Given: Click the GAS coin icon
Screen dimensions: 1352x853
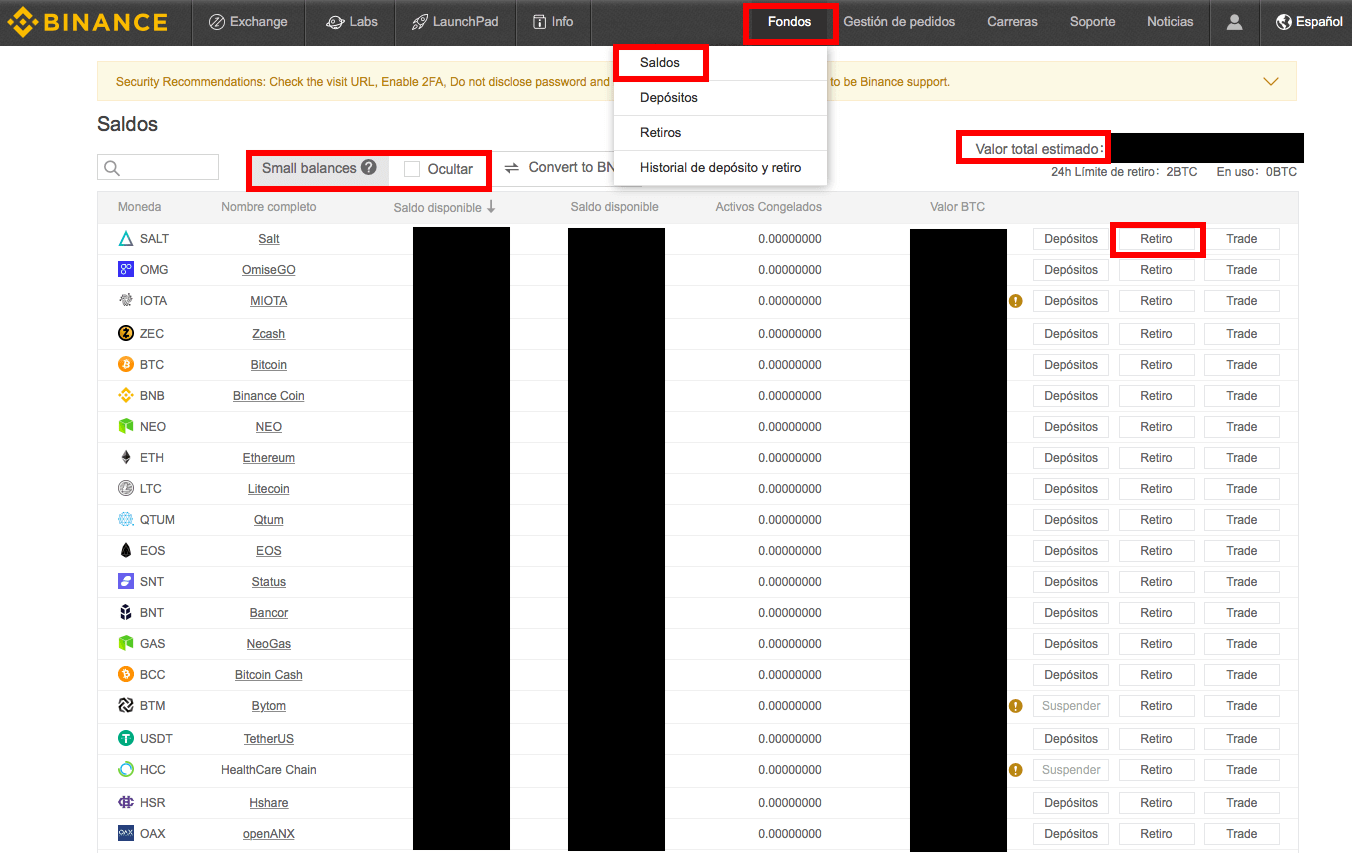Looking at the screenshot, I should (x=126, y=644).
